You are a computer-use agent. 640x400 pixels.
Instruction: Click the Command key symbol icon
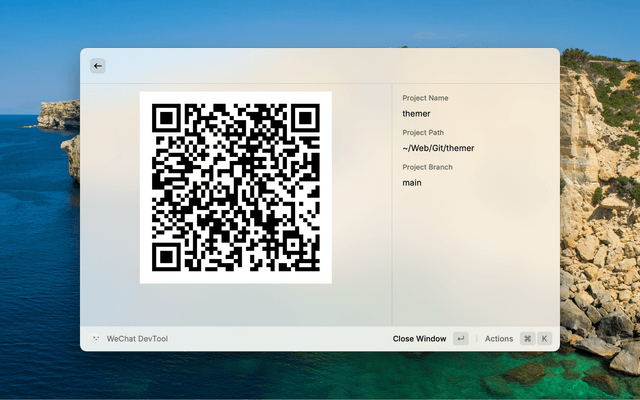pos(527,339)
